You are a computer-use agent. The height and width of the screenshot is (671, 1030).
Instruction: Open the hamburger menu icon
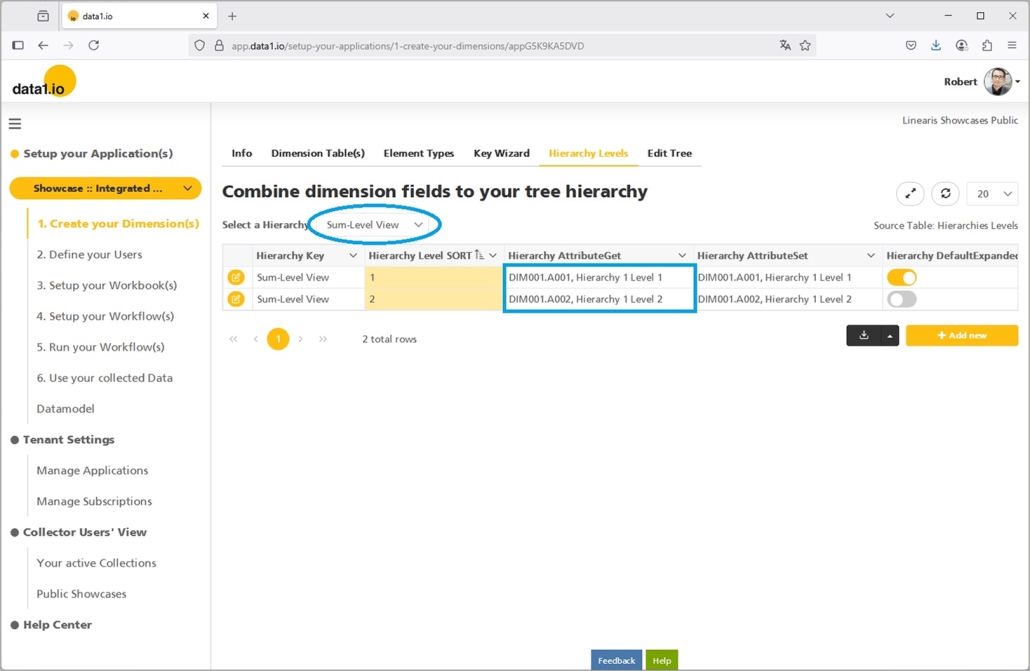pyautogui.click(x=15, y=124)
